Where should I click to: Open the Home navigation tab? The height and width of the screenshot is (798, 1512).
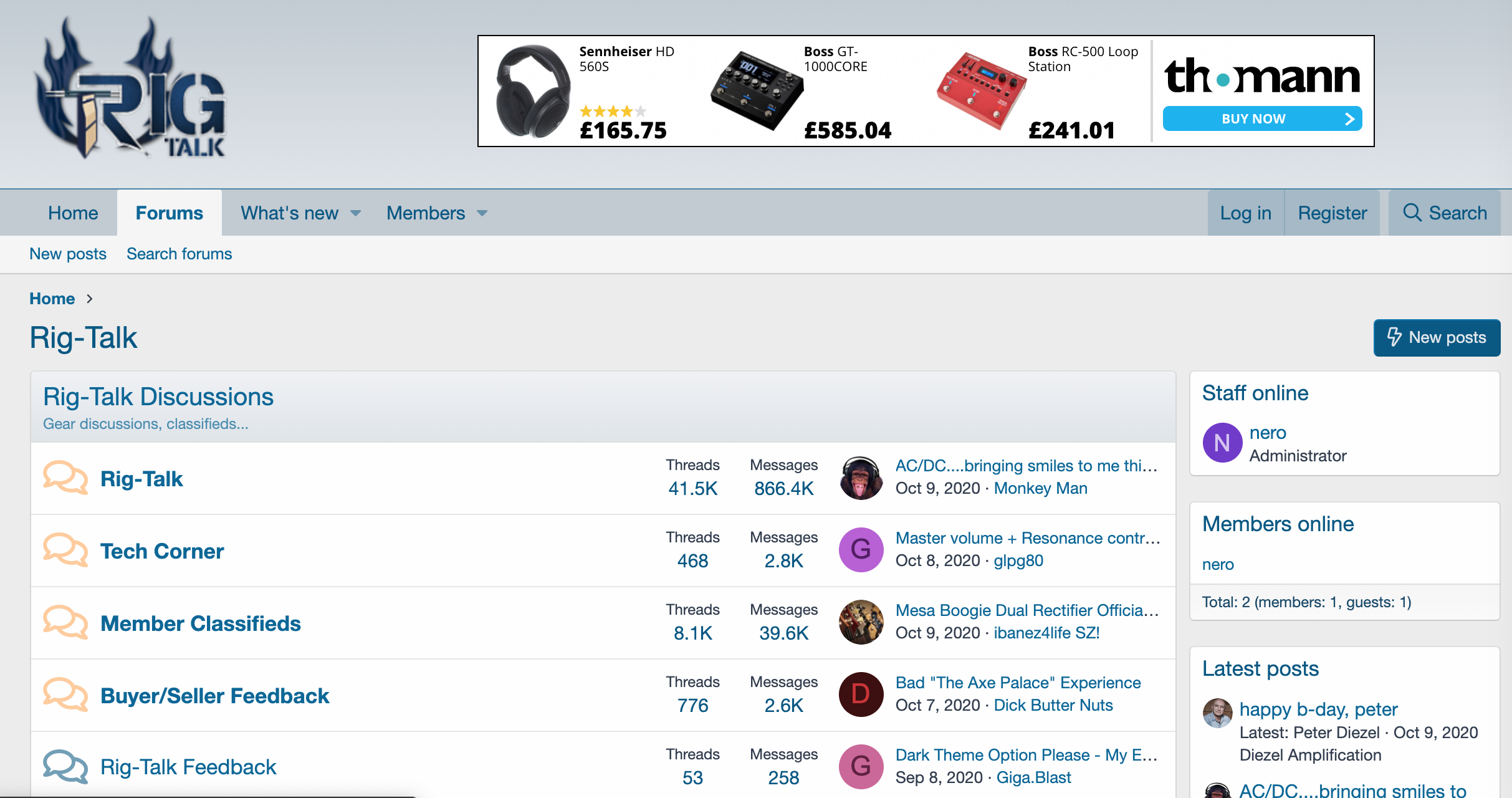point(73,213)
